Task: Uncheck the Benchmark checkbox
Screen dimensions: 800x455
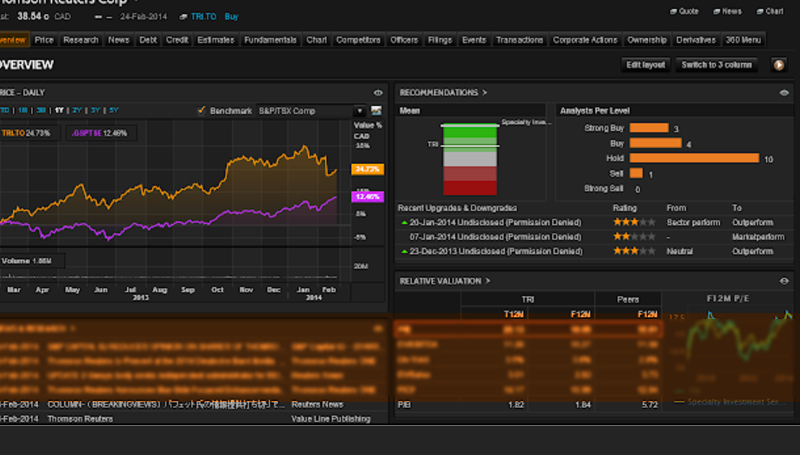Action: click(202, 110)
